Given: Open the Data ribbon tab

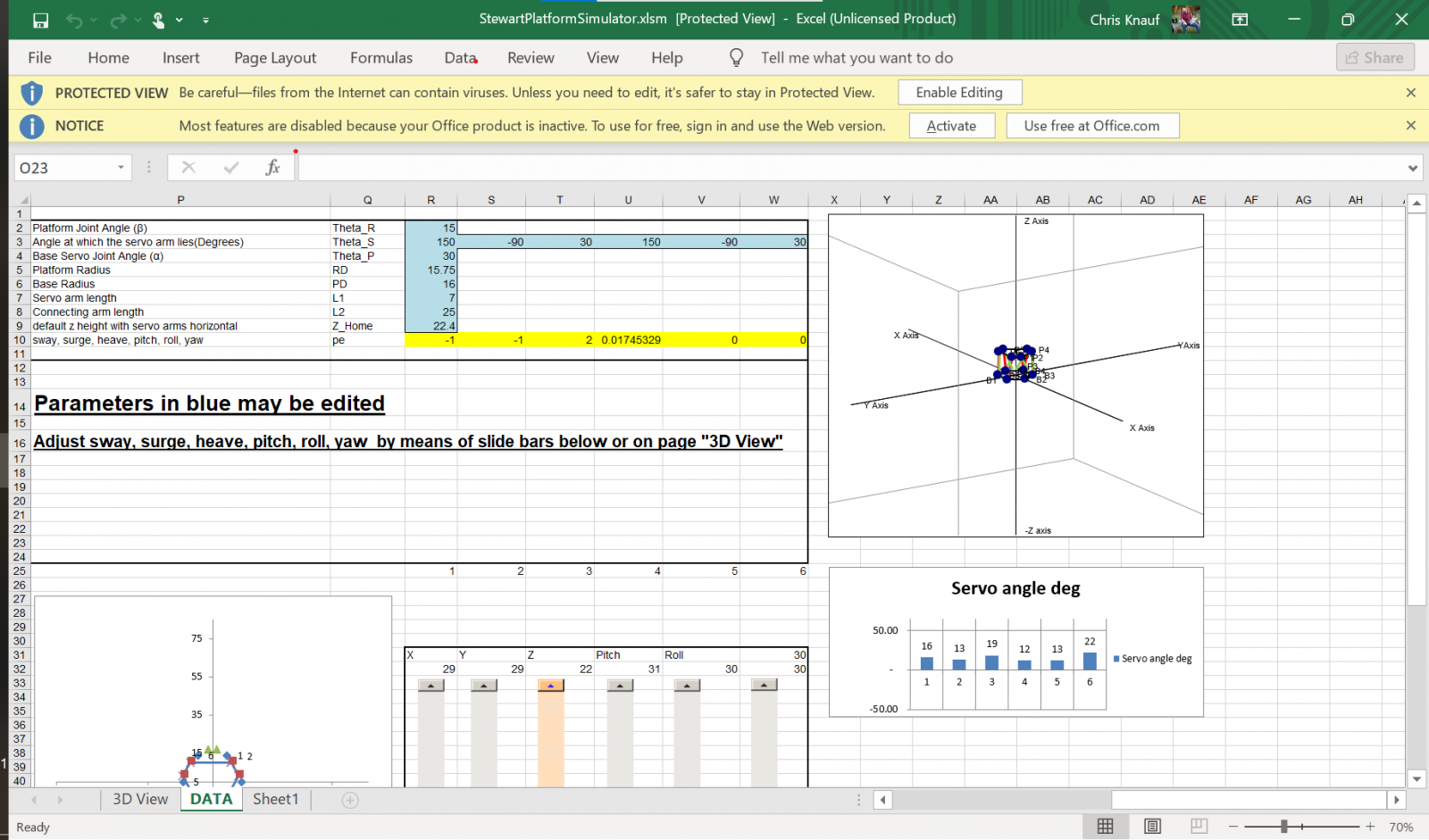Looking at the screenshot, I should [461, 58].
